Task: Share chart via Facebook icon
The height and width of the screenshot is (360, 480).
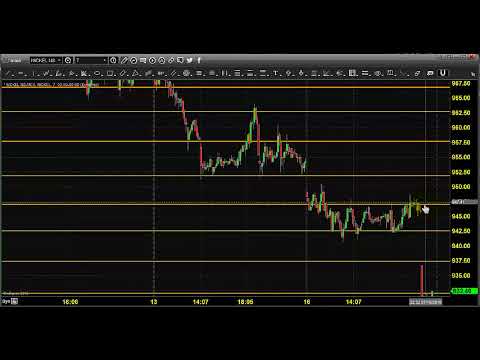Action: [199, 60]
